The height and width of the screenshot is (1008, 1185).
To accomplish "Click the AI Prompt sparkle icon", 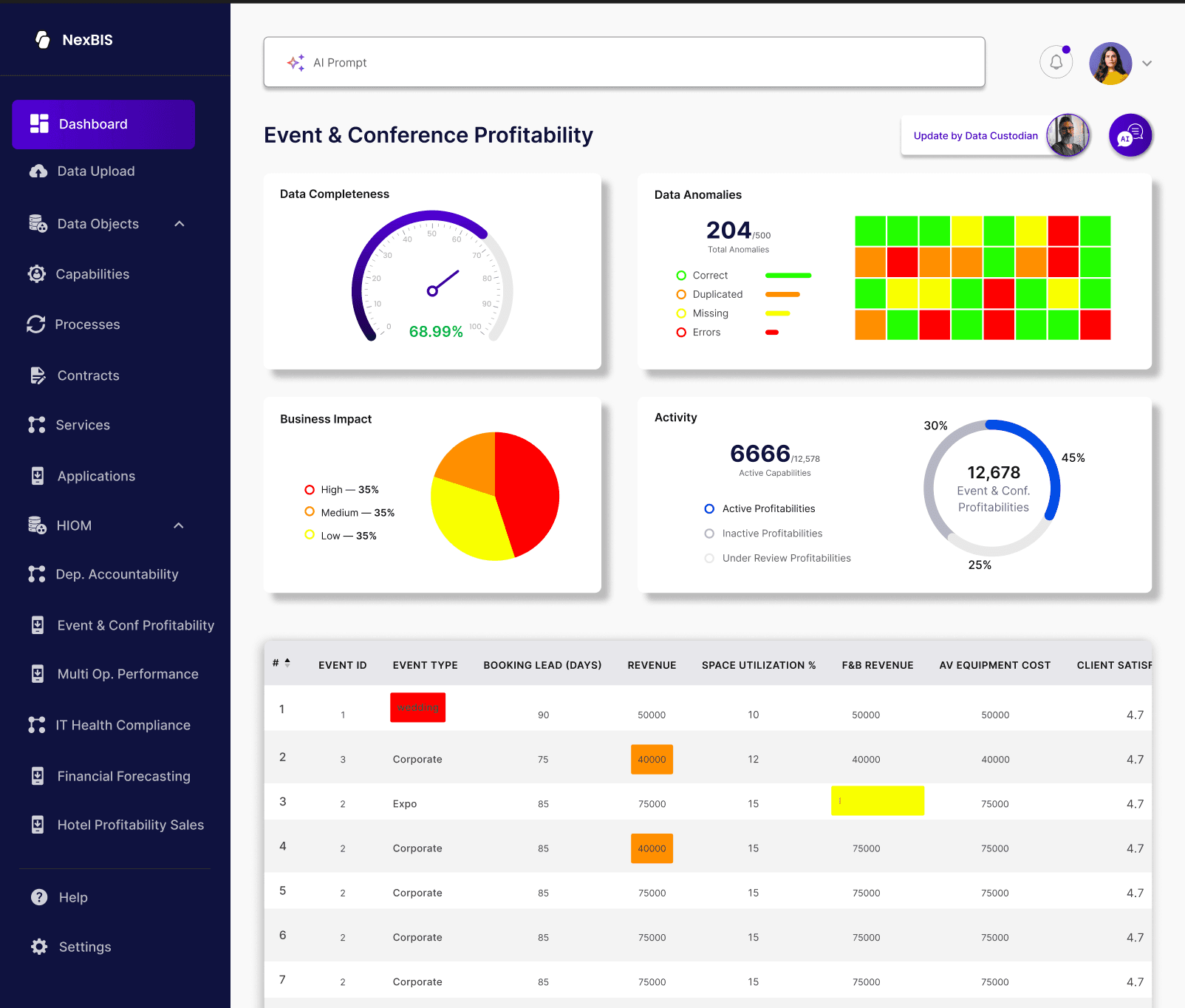I will coord(296,63).
